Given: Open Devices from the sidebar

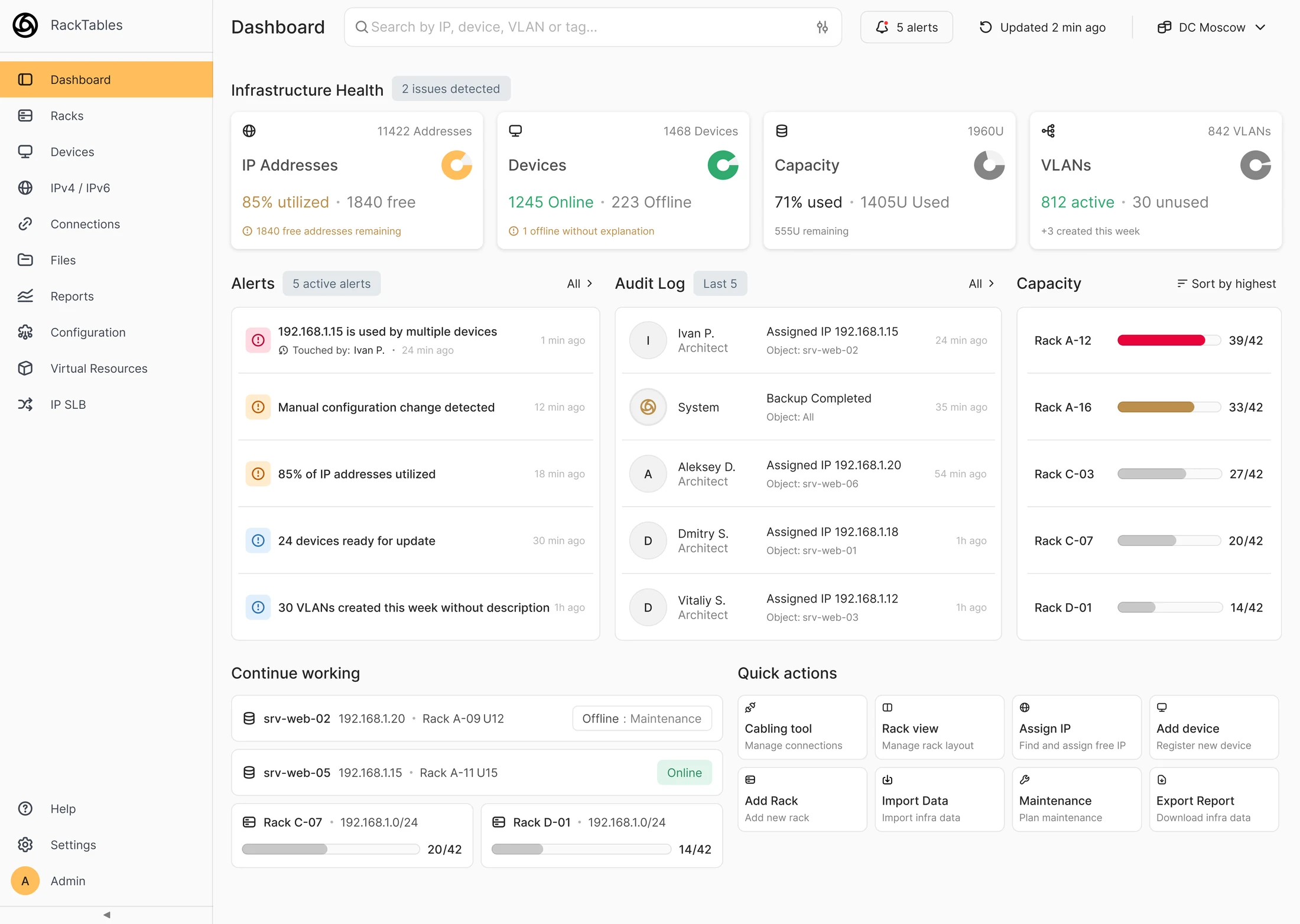Looking at the screenshot, I should point(106,151).
